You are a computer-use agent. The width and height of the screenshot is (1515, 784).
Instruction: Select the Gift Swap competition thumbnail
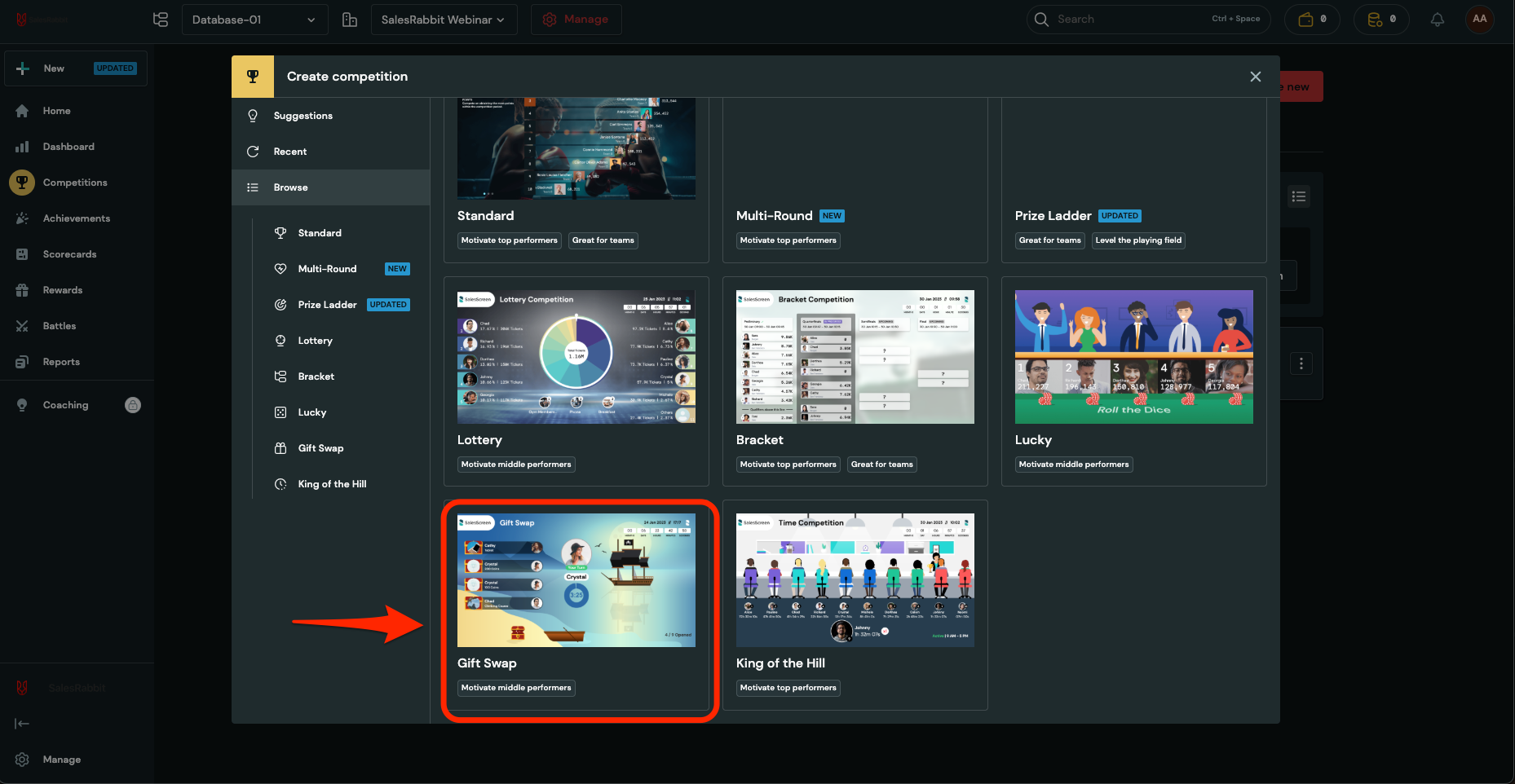pyautogui.click(x=576, y=580)
